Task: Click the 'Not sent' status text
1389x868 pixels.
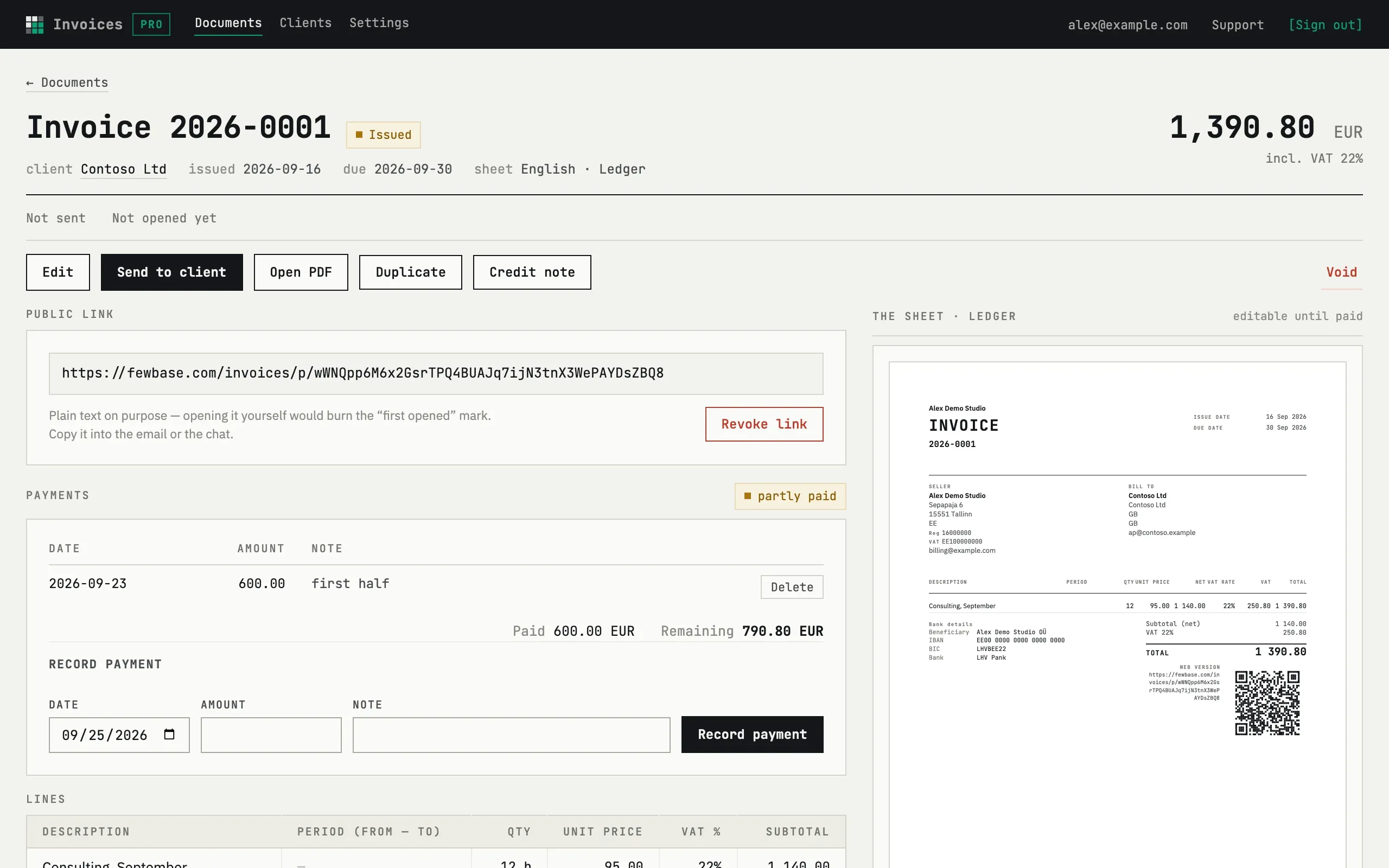Action: pyautogui.click(x=56, y=218)
